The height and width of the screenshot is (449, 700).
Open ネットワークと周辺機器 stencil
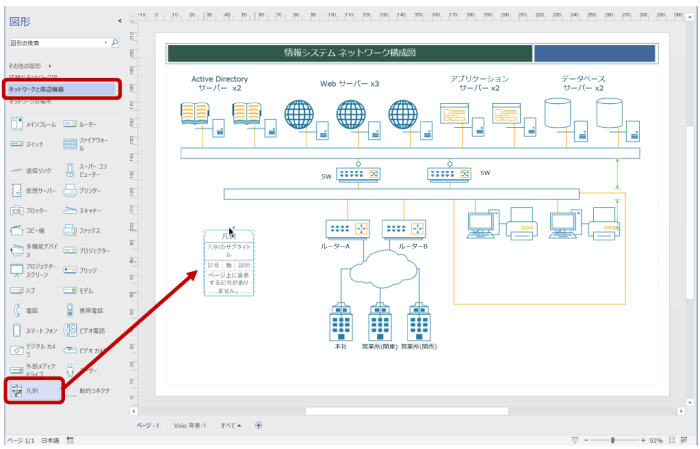point(58,89)
